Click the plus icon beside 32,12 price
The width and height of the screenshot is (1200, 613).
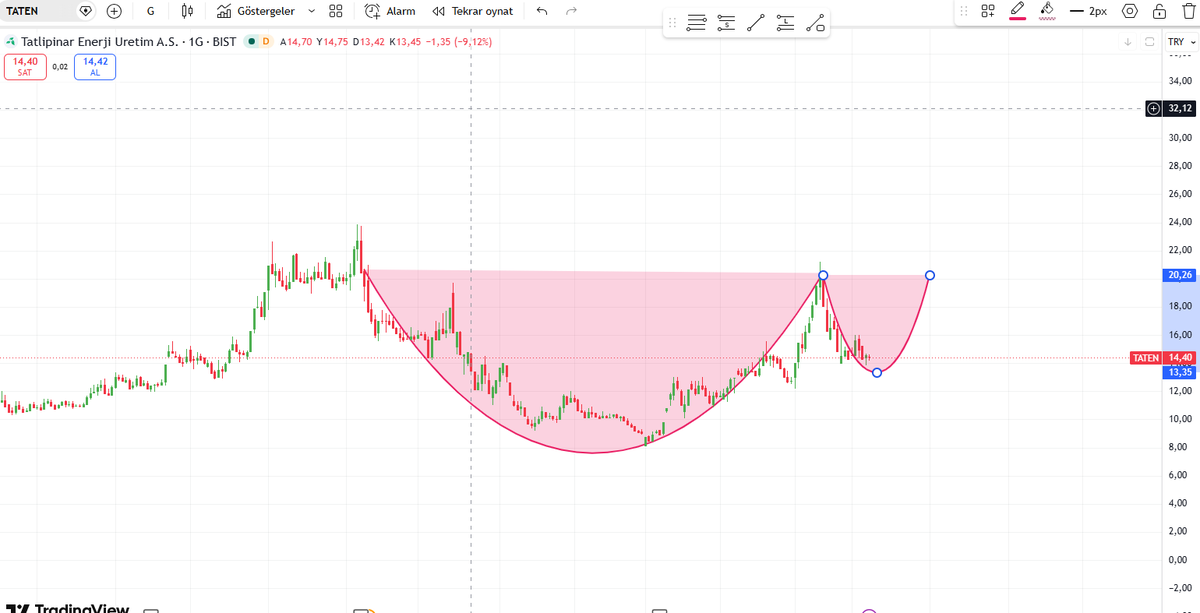click(1154, 108)
